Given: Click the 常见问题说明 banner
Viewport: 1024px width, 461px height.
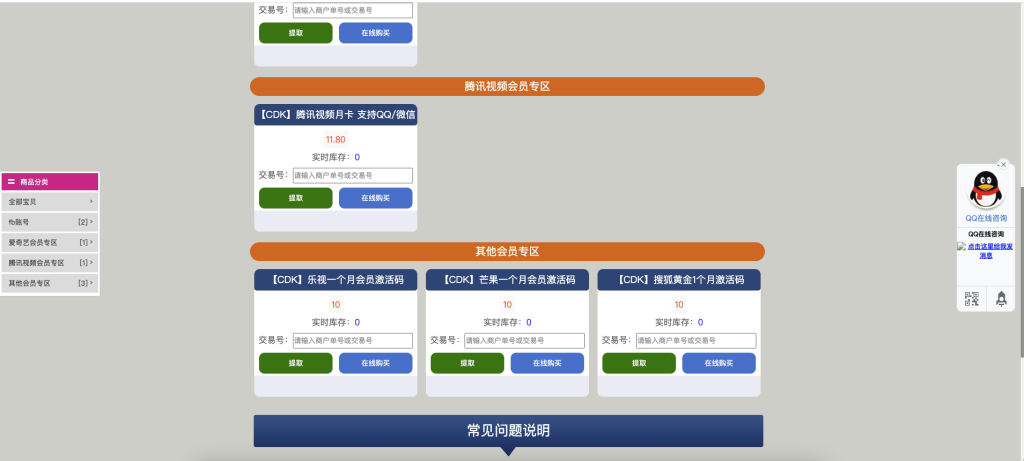Looking at the screenshot, I should click(508, 431).
